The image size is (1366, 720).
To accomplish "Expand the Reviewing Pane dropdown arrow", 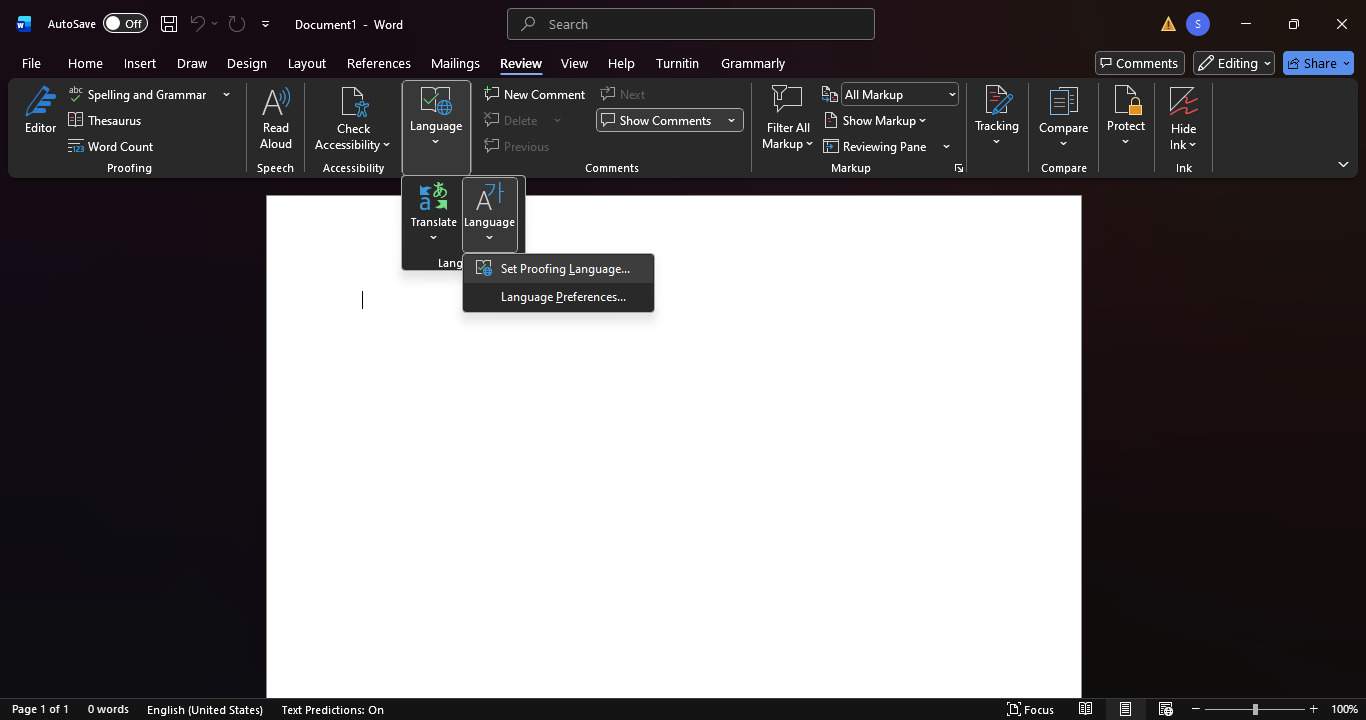I will pyautogui.click(x=946, y=147).
